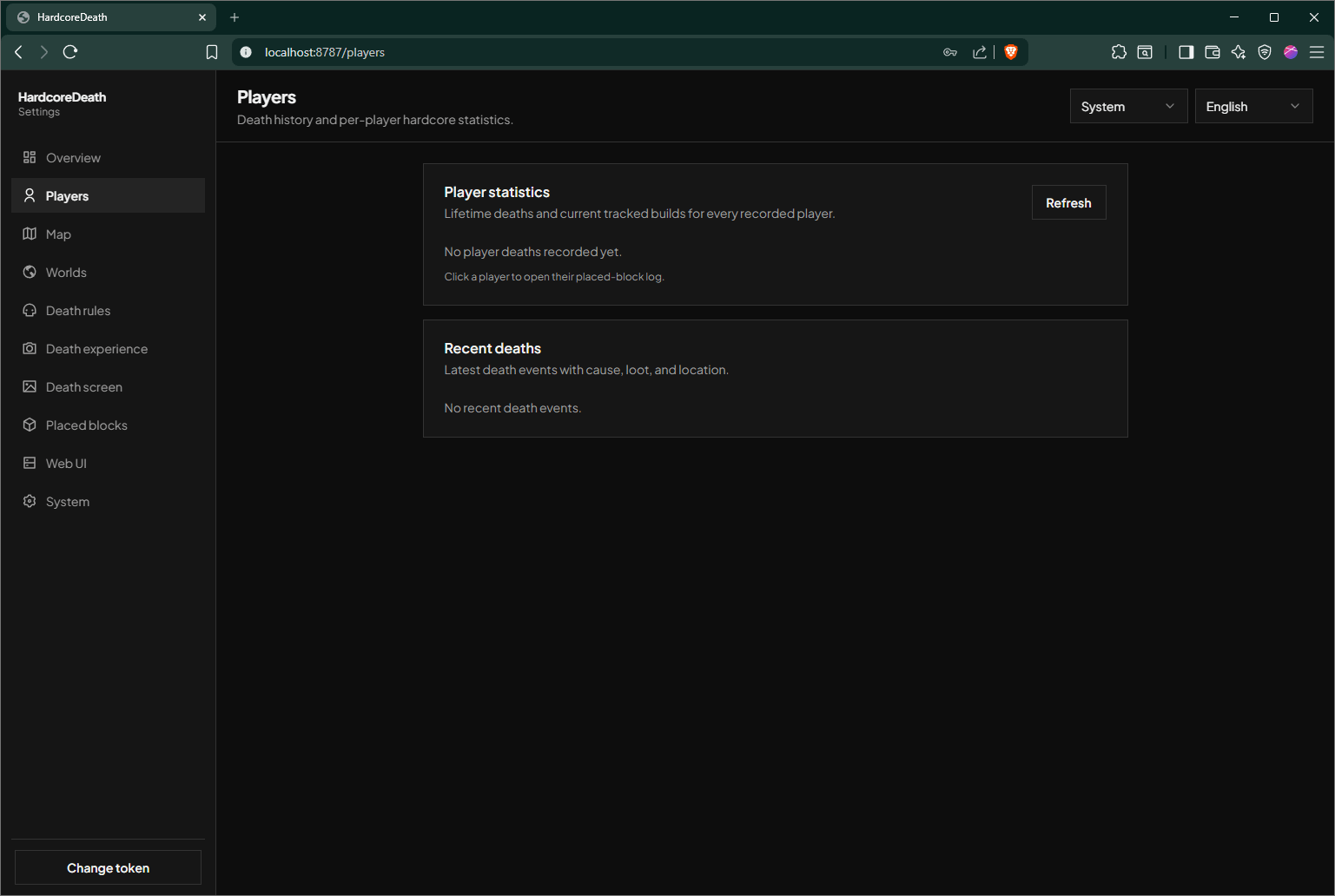1335x896 pixels.
Task: Click the Players person icon in sidebar
Action: (30, 195)
